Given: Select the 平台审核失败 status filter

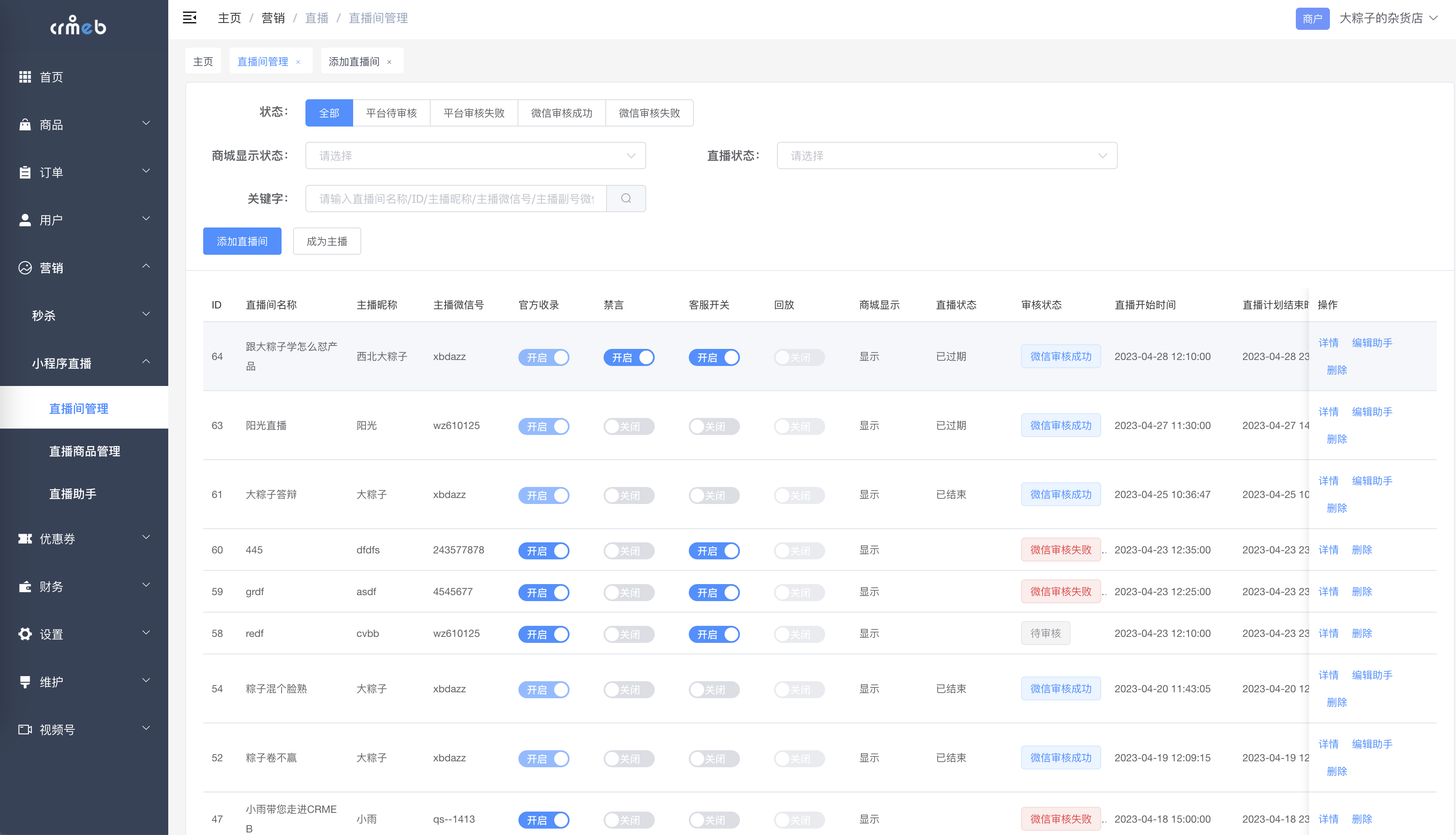Looking at the screenshot, I should [x=474, y=113].
